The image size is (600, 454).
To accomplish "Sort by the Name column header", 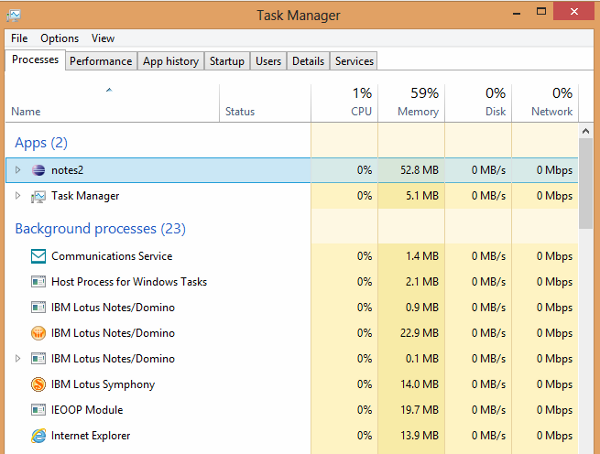I will [112, 103].
